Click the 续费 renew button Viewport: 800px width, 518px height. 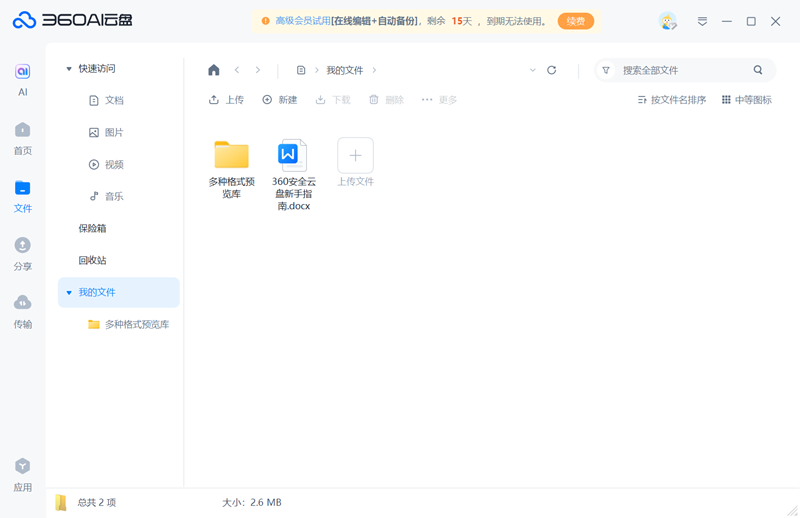pos(576,21)
